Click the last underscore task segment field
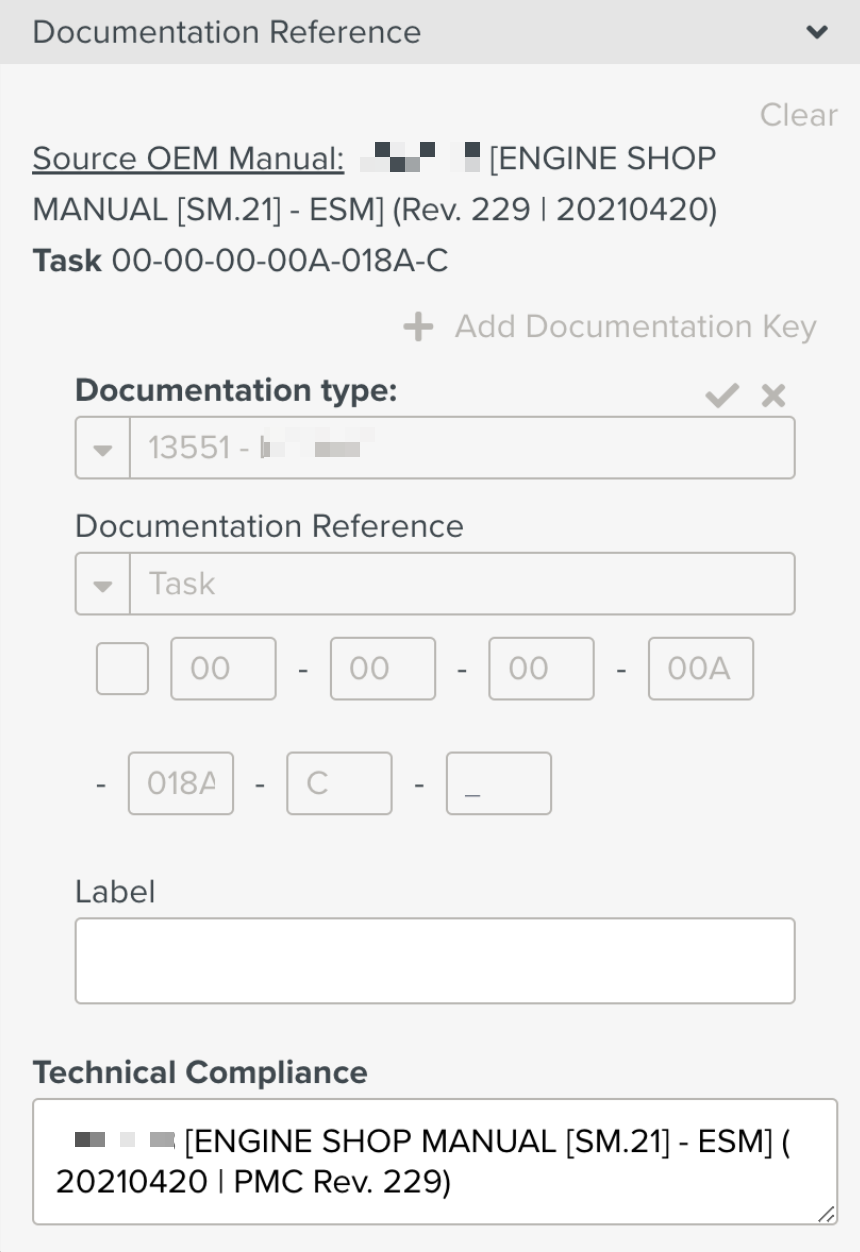Screen dimensions: 860x1252 (498, 783)
